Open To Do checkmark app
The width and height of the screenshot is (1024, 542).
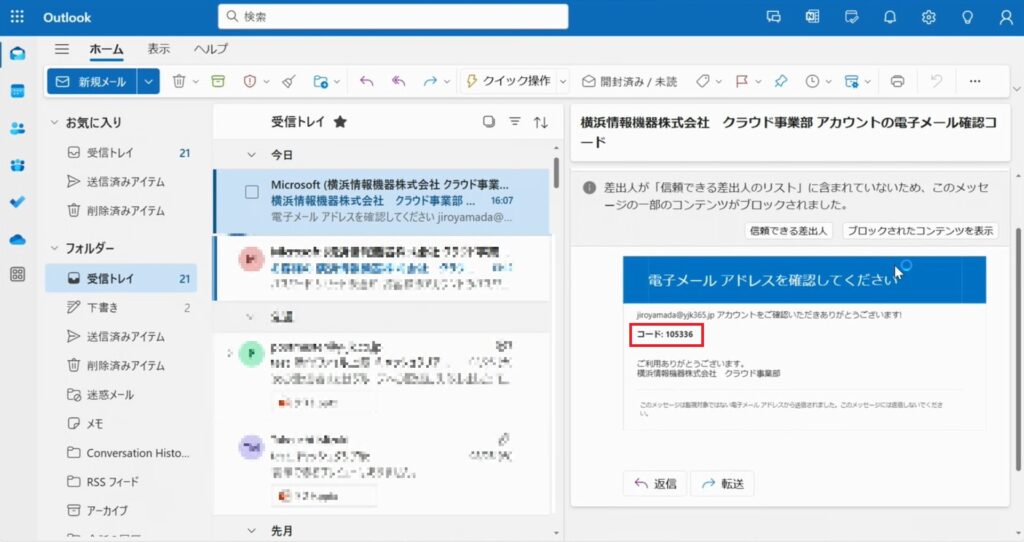[18, 202]
